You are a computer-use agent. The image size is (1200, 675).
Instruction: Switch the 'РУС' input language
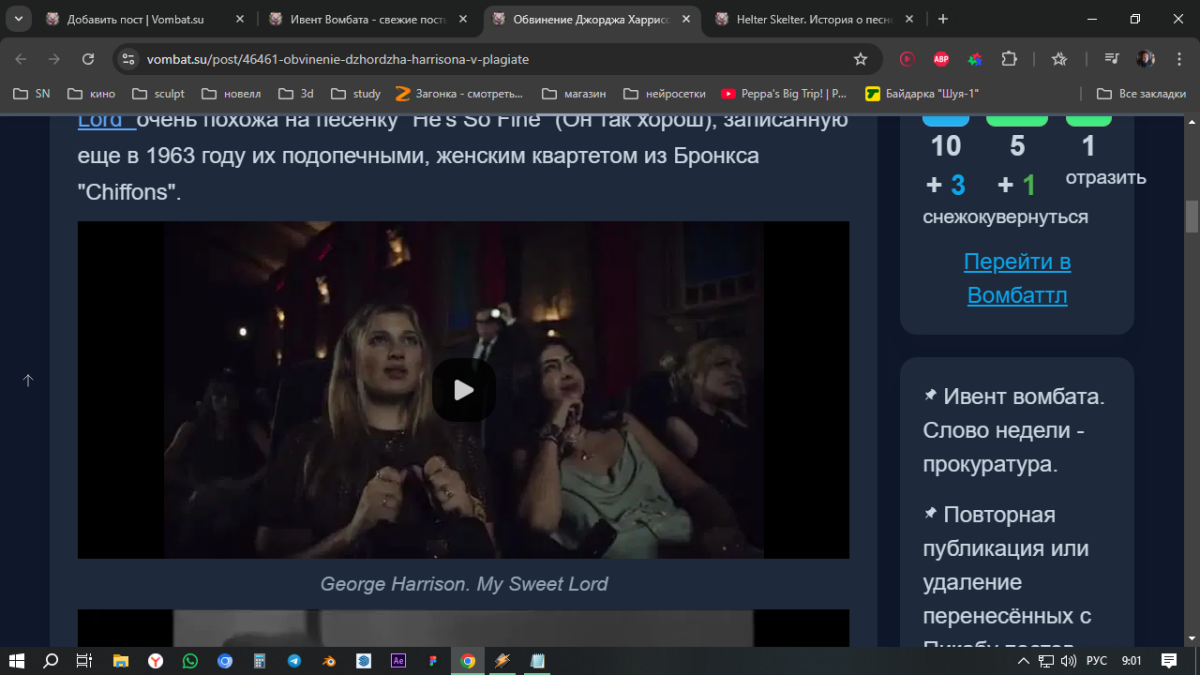[1097, 660]
